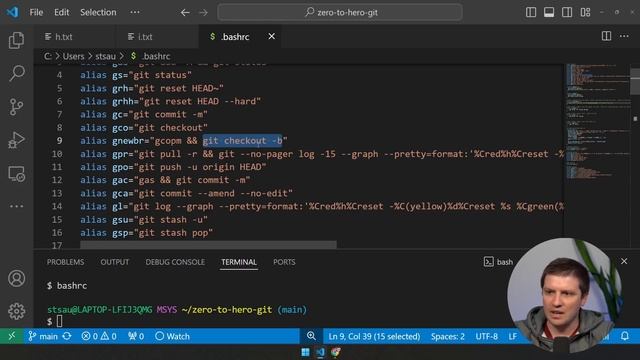Viewport: 640px width, 360px height.
Task: Open the DEBUG CONSOLE panel tab
Action: (x=175, y=262)
